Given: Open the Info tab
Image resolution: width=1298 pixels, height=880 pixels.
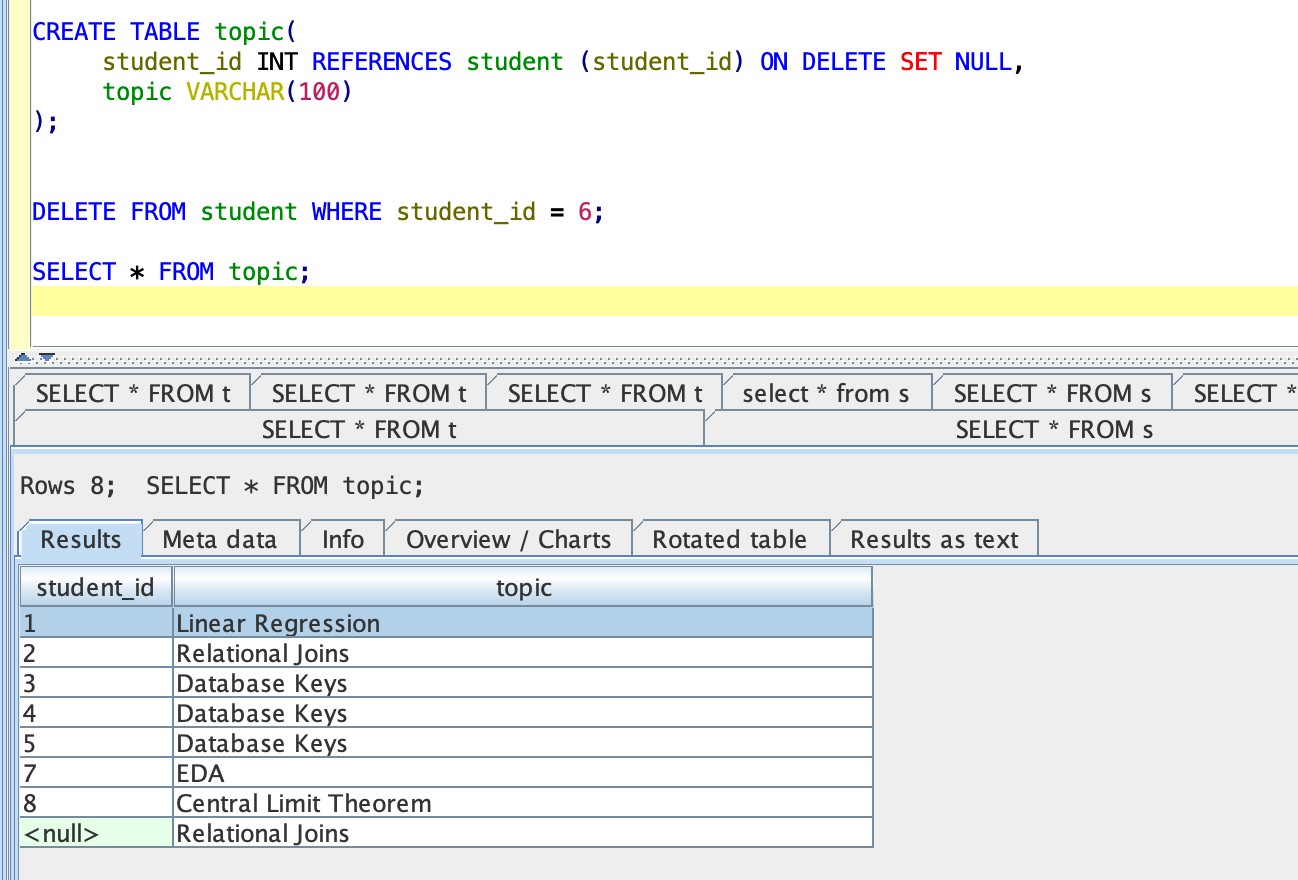Looking at the screenshot, I should click(342, 539).
